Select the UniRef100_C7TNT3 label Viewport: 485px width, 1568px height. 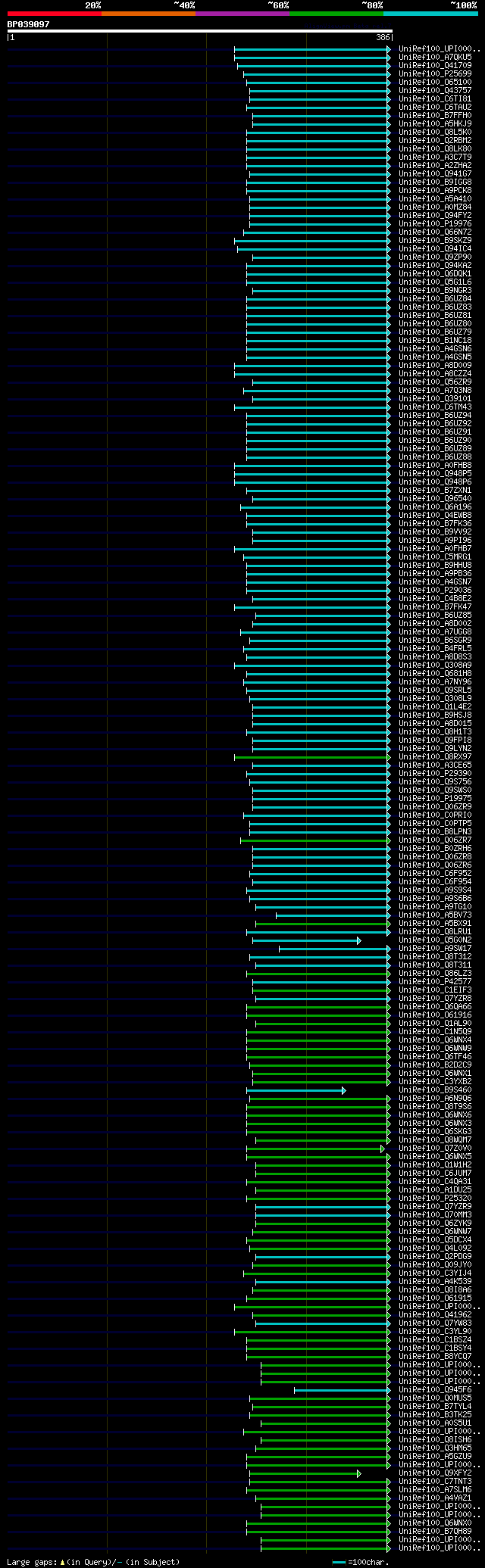(435, 1481)
